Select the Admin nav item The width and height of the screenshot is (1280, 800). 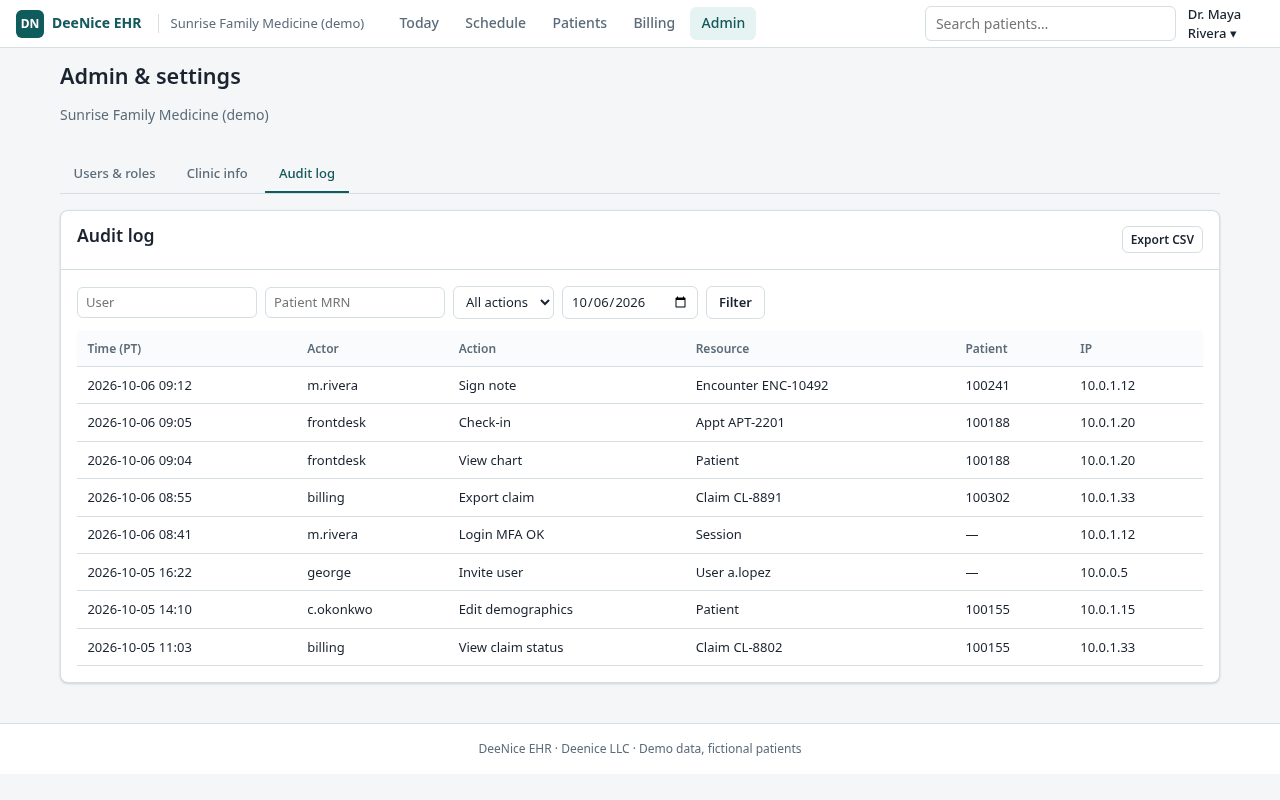pos(723,24)
